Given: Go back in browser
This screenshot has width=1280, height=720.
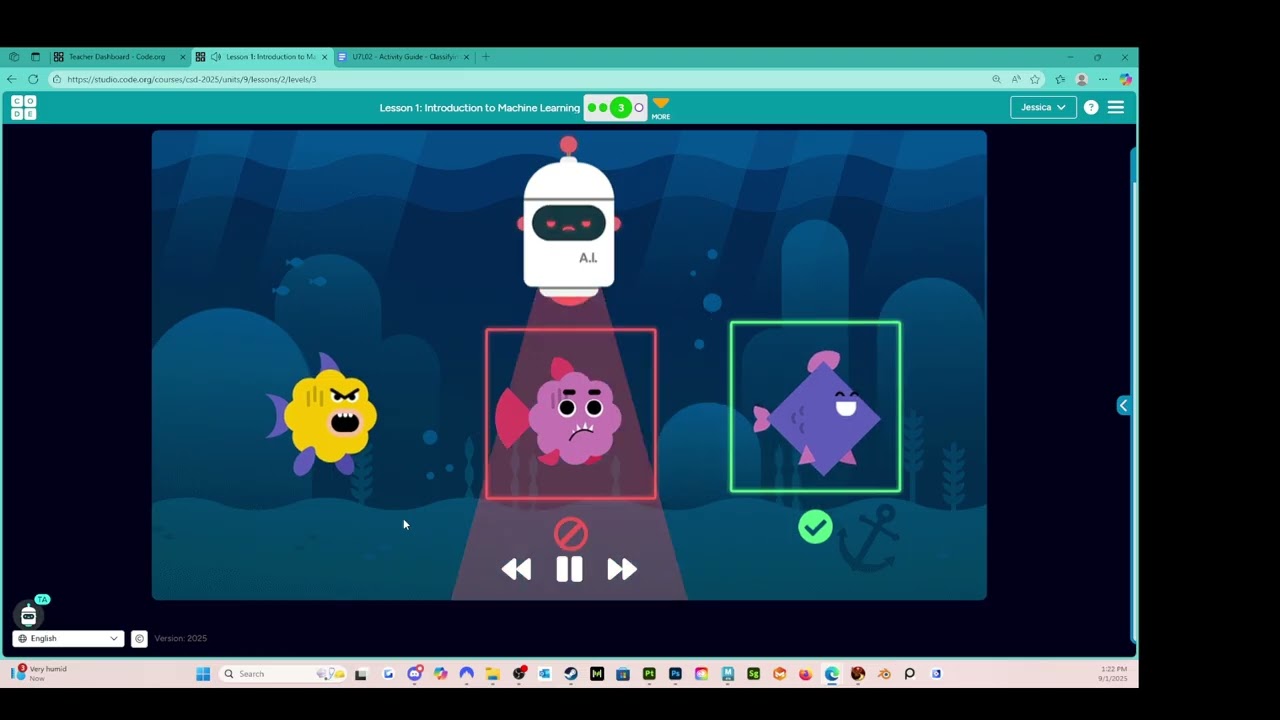Looking at the screenshot, I should coord(12,79).
